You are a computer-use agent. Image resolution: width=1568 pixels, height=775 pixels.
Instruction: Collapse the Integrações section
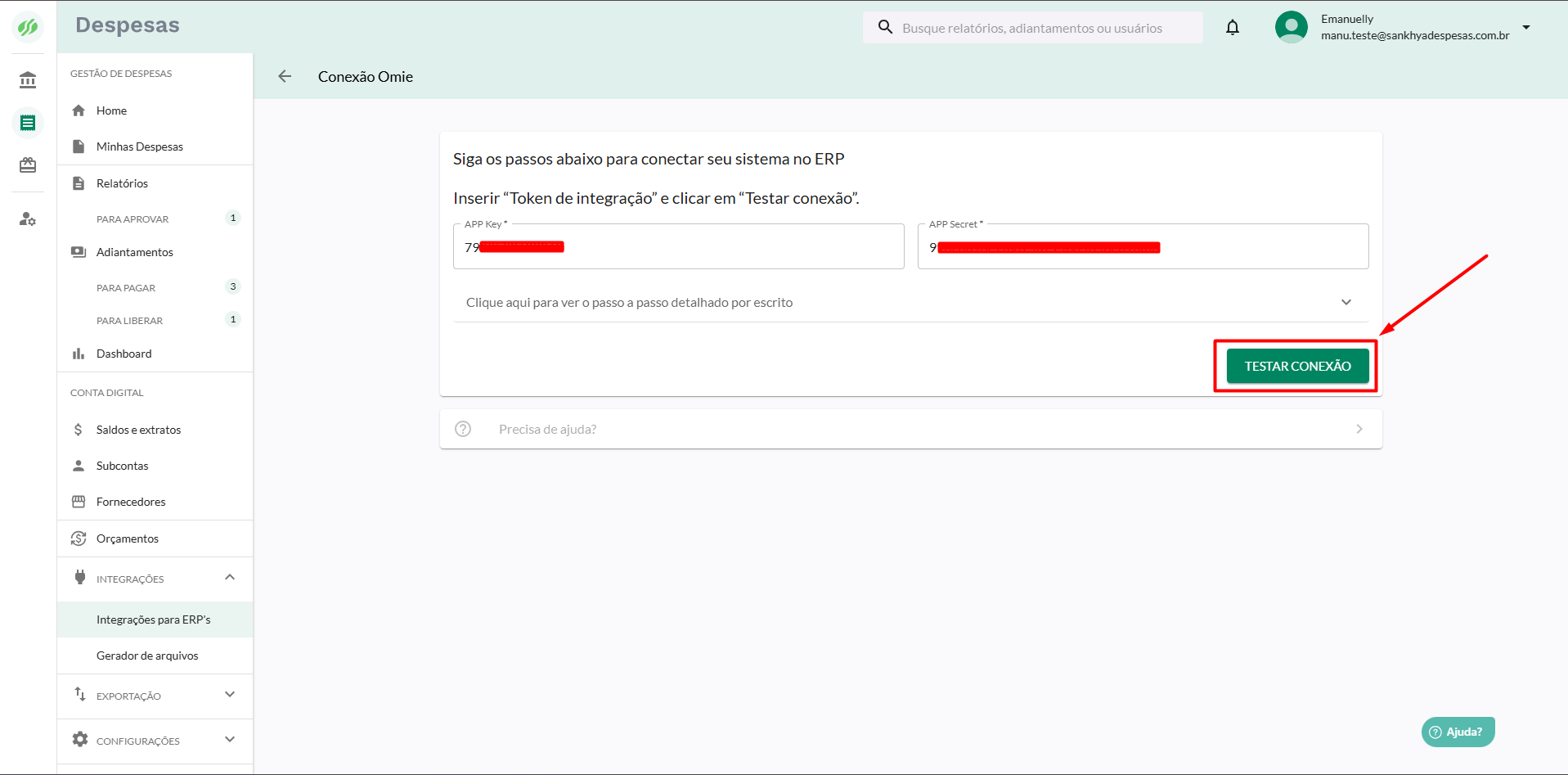230,578
